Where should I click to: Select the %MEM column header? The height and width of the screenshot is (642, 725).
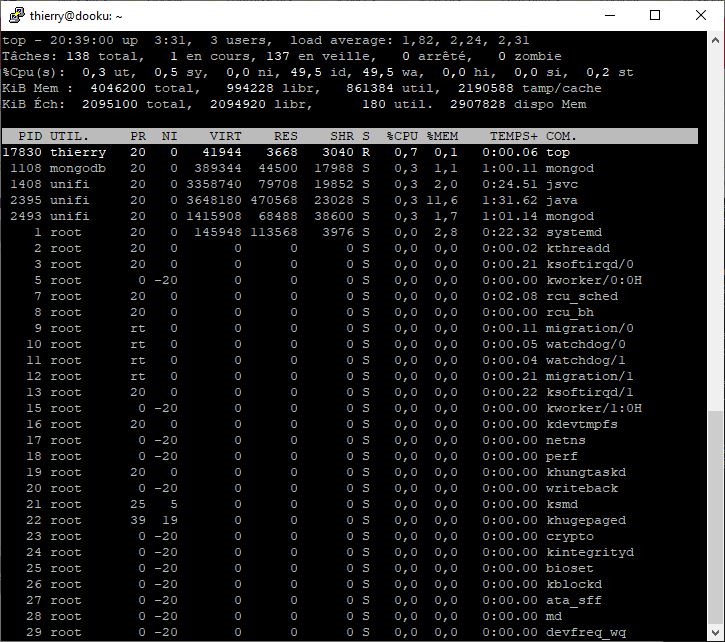[x=442, y=136]
